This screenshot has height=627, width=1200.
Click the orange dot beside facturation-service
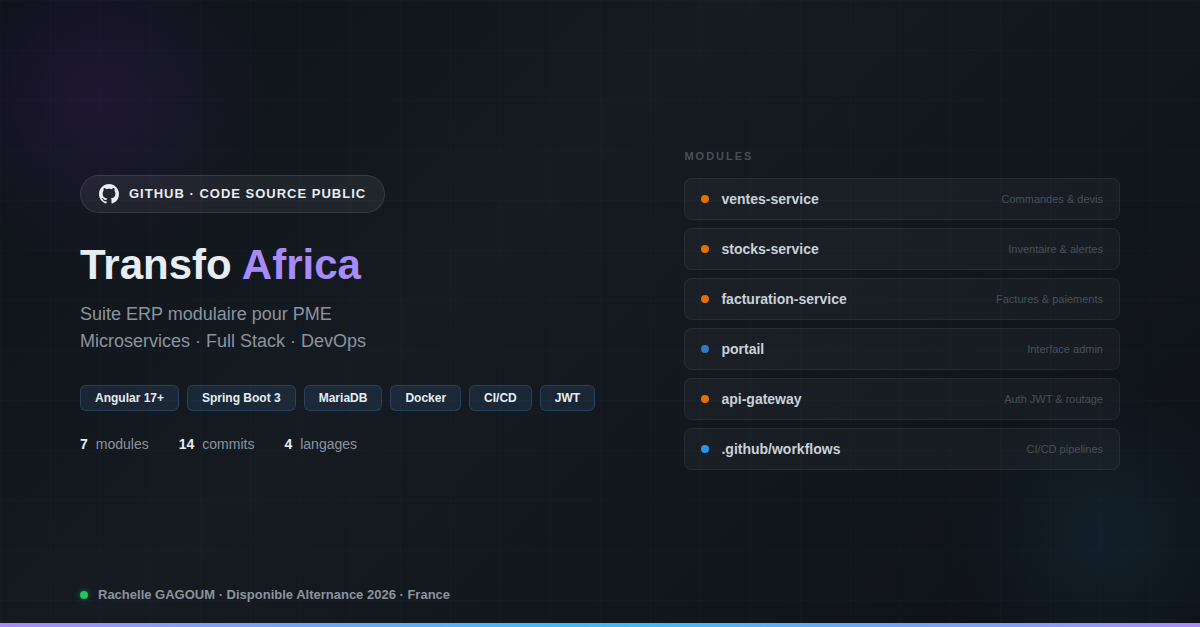705,299
